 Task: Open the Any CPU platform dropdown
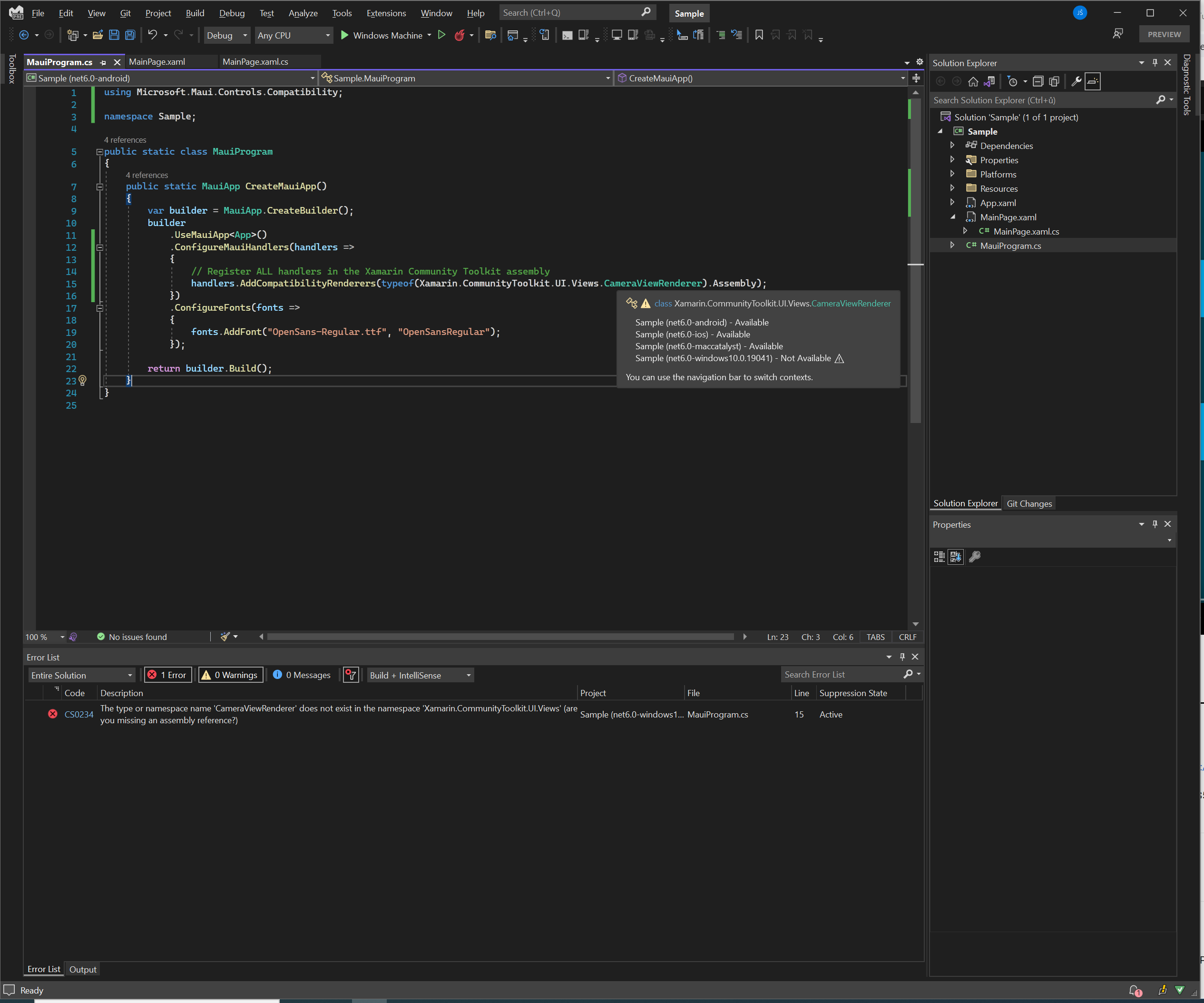294,35
